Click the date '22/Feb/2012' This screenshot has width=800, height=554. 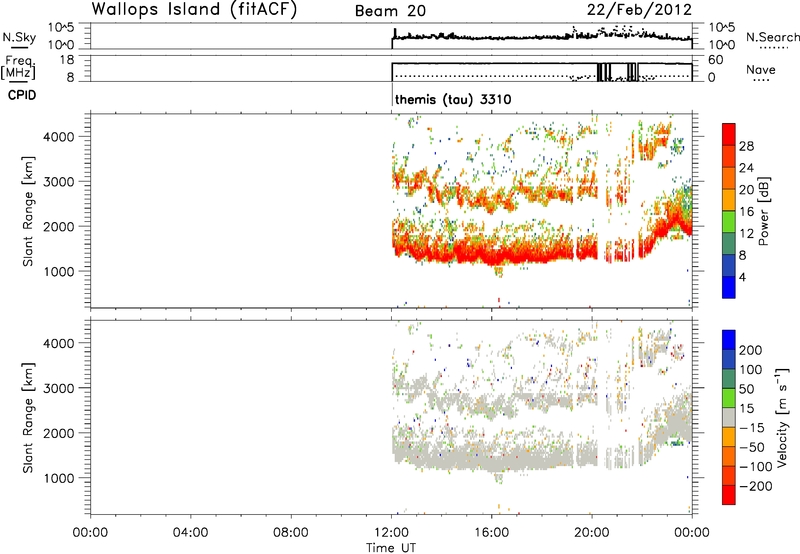[639, 10]
